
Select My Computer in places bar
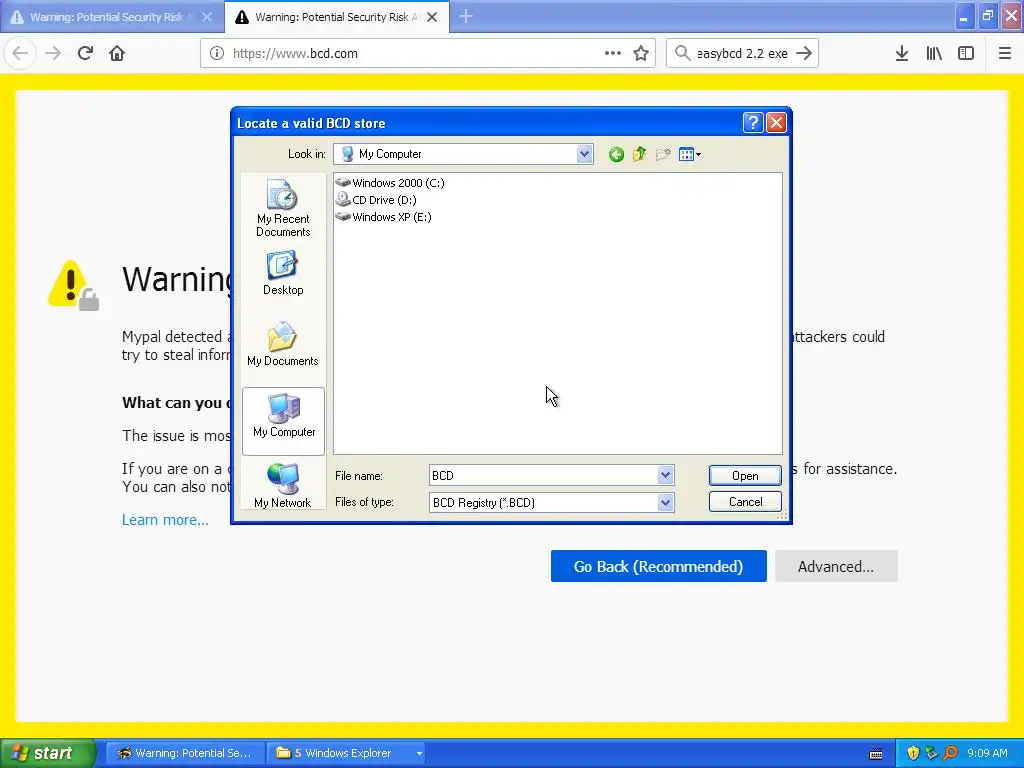pyautogui.click(x=283, y=421)
